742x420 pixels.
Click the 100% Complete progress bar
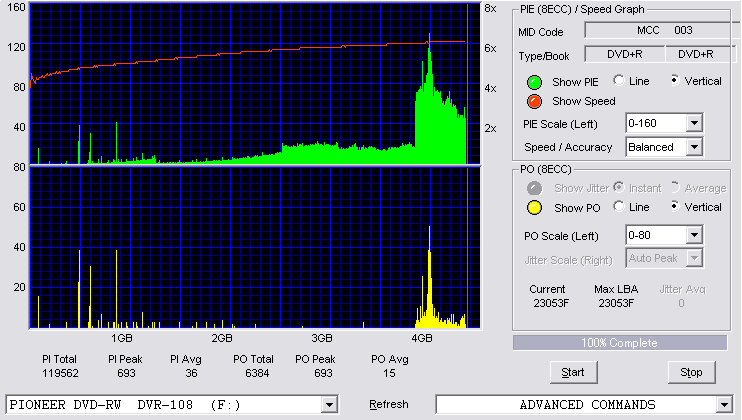pyautogui.click(x=620, y=343)
